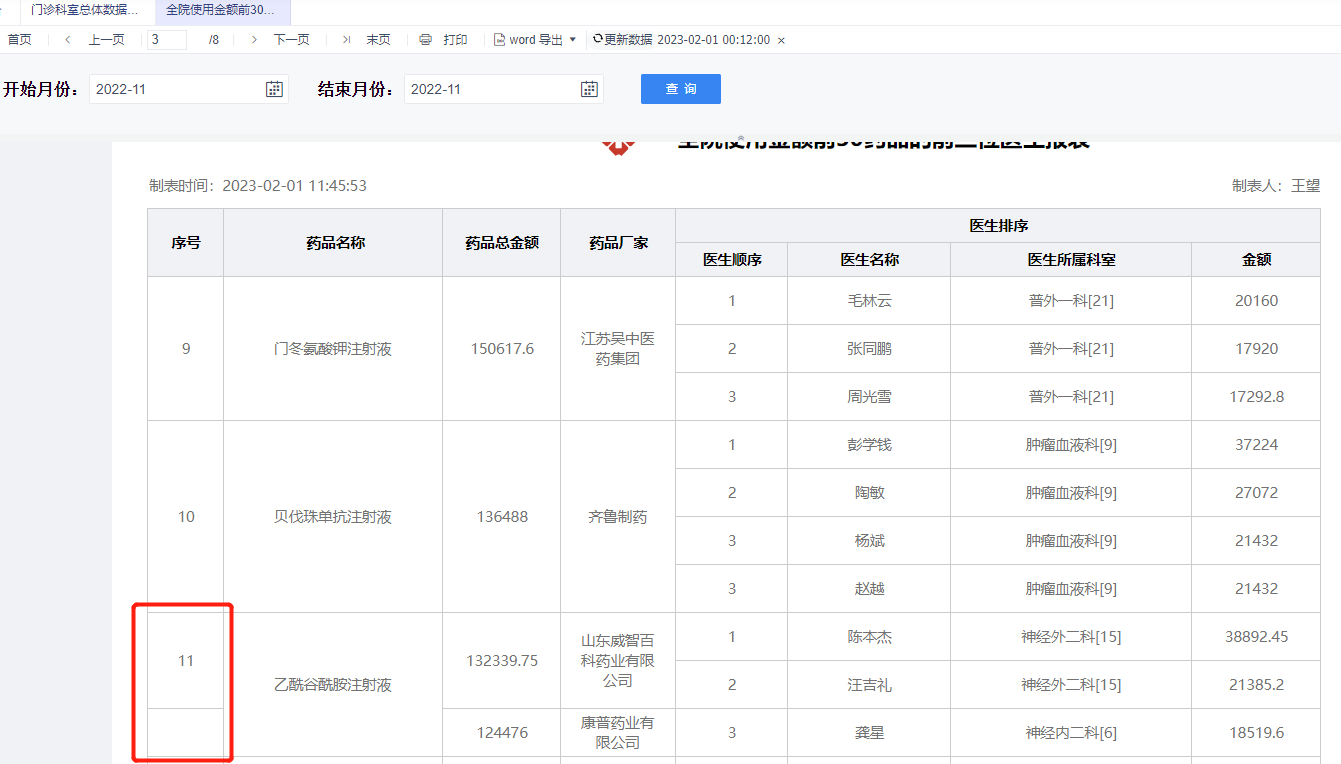Click the 下一页 next page button
The height and width of the screenshot is (764, 1341).
[291, 40]
